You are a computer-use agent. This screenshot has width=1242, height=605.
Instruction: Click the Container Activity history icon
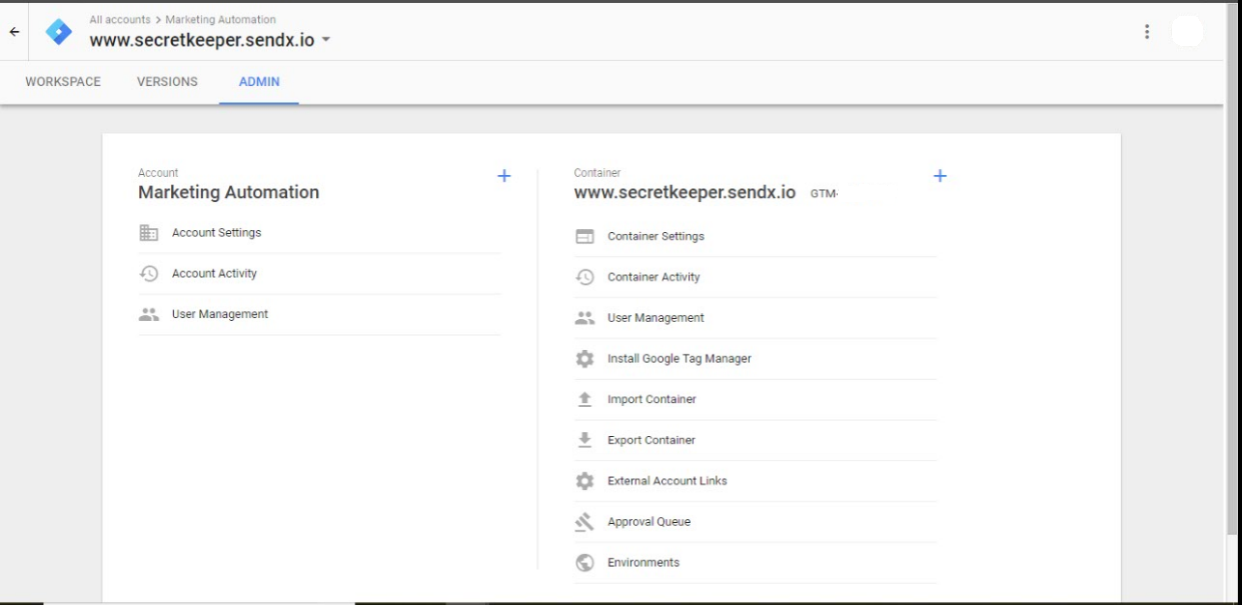pos(585,278)
